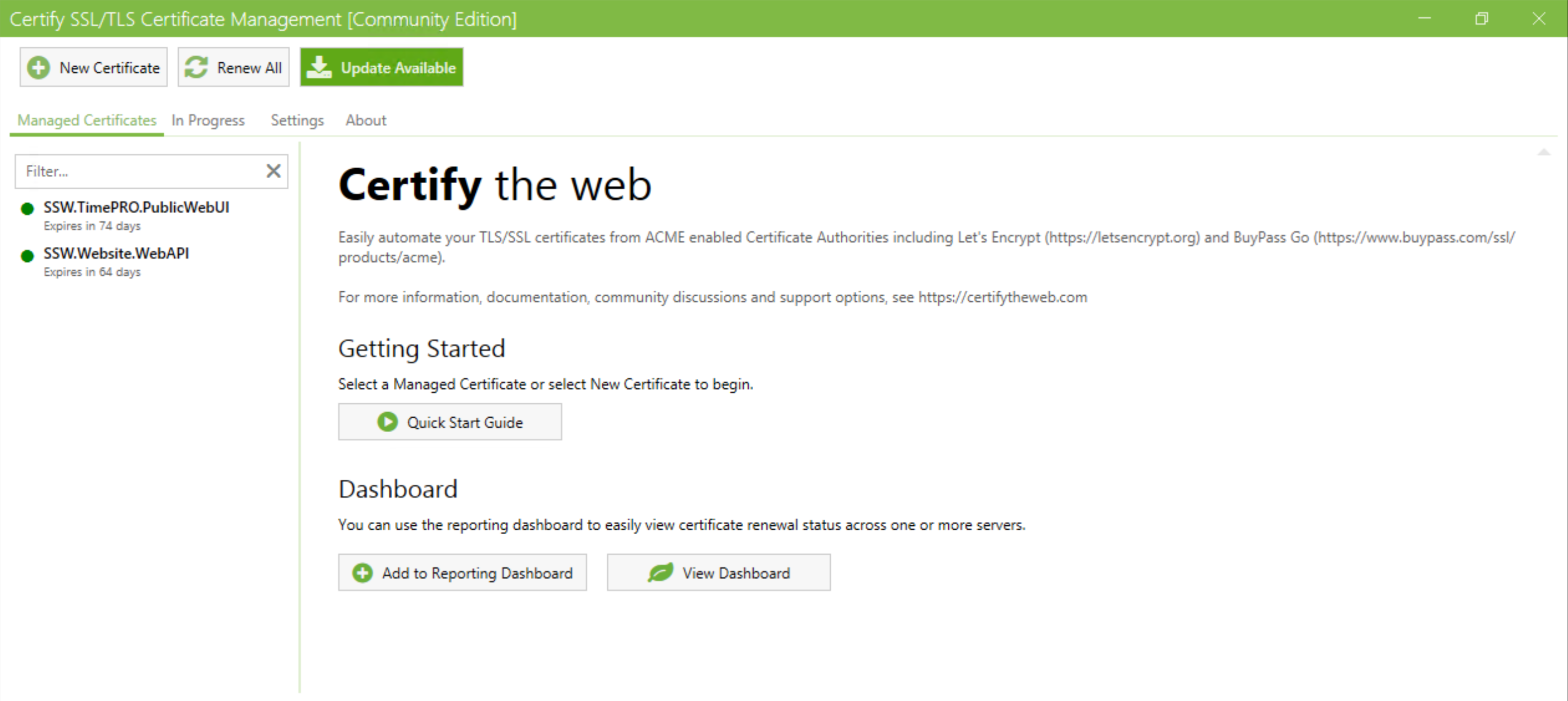Screen dimensions: 1568x701
Task: Click the plus icon on Add to Reporting Dashboard
Action: pos(362,573)
